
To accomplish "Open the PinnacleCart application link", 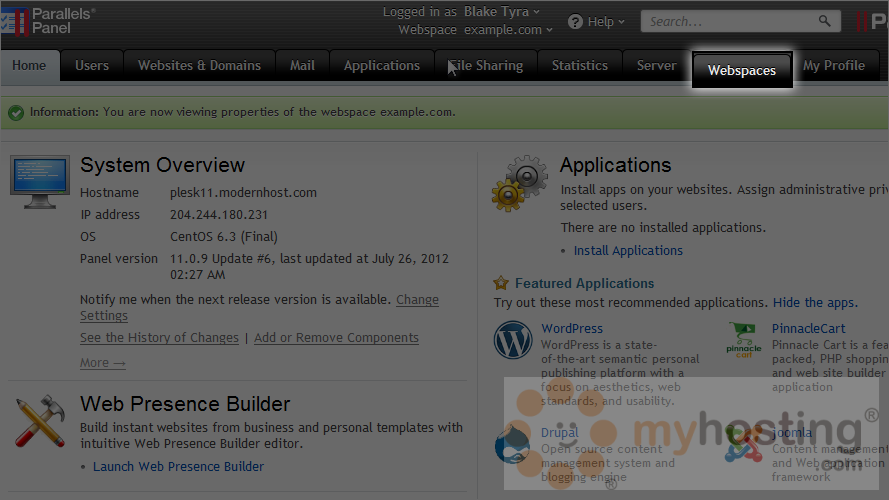I will click(x=808, y=329).
